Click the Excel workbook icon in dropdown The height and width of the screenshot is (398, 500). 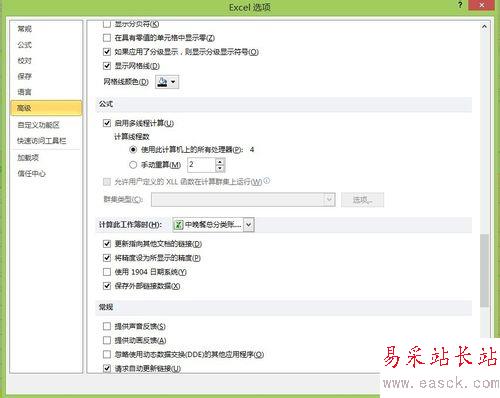[x=179, y=225]
